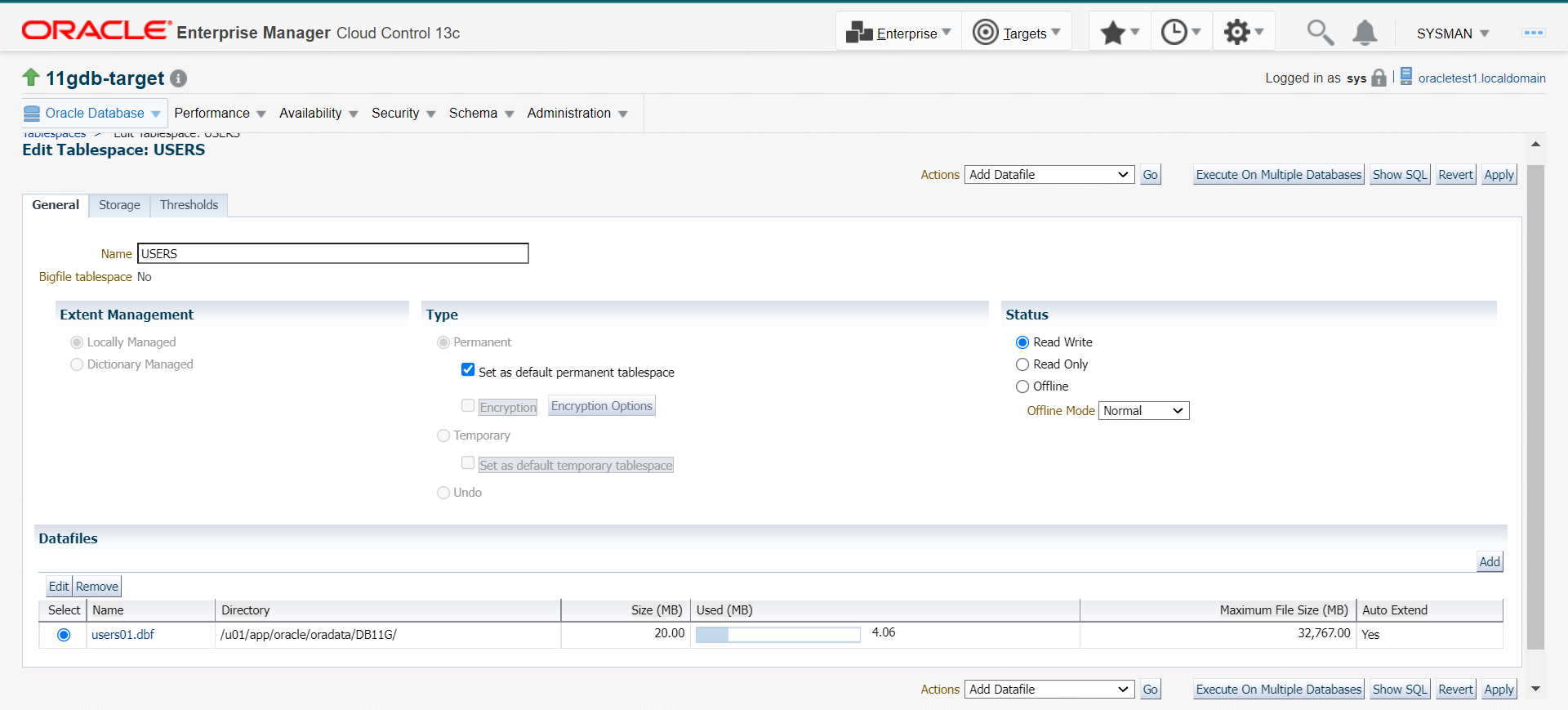The width and height of the screenshot is (1568, 710).
Task: Click the Oracle Database stack icon
Action: (32, 114)
